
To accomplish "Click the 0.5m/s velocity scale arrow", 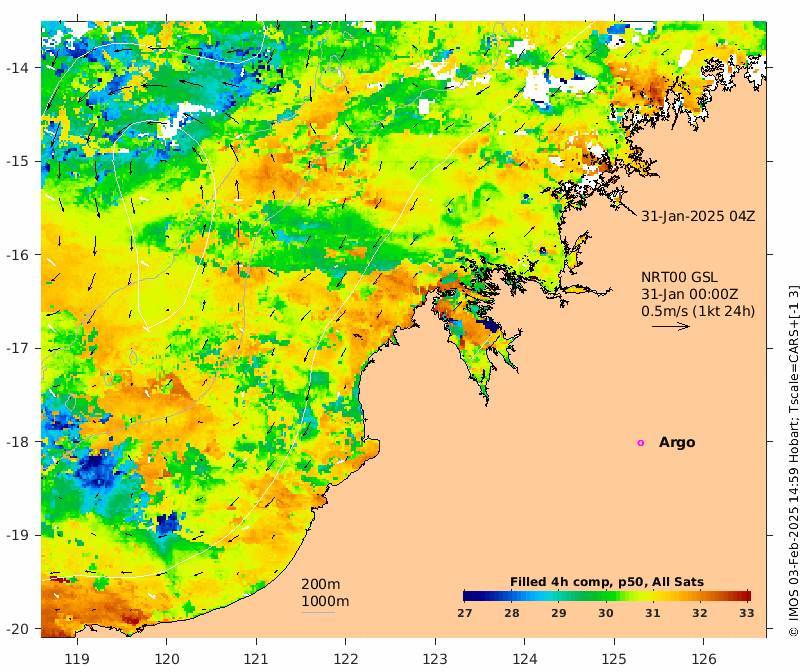I will (x=671, y=326).
